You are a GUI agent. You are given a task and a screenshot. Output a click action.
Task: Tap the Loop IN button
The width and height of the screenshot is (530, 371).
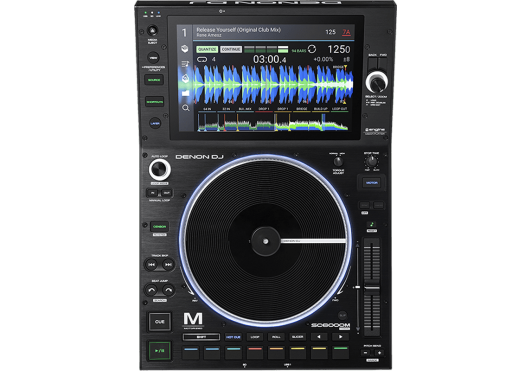click(x=152, y=193)
